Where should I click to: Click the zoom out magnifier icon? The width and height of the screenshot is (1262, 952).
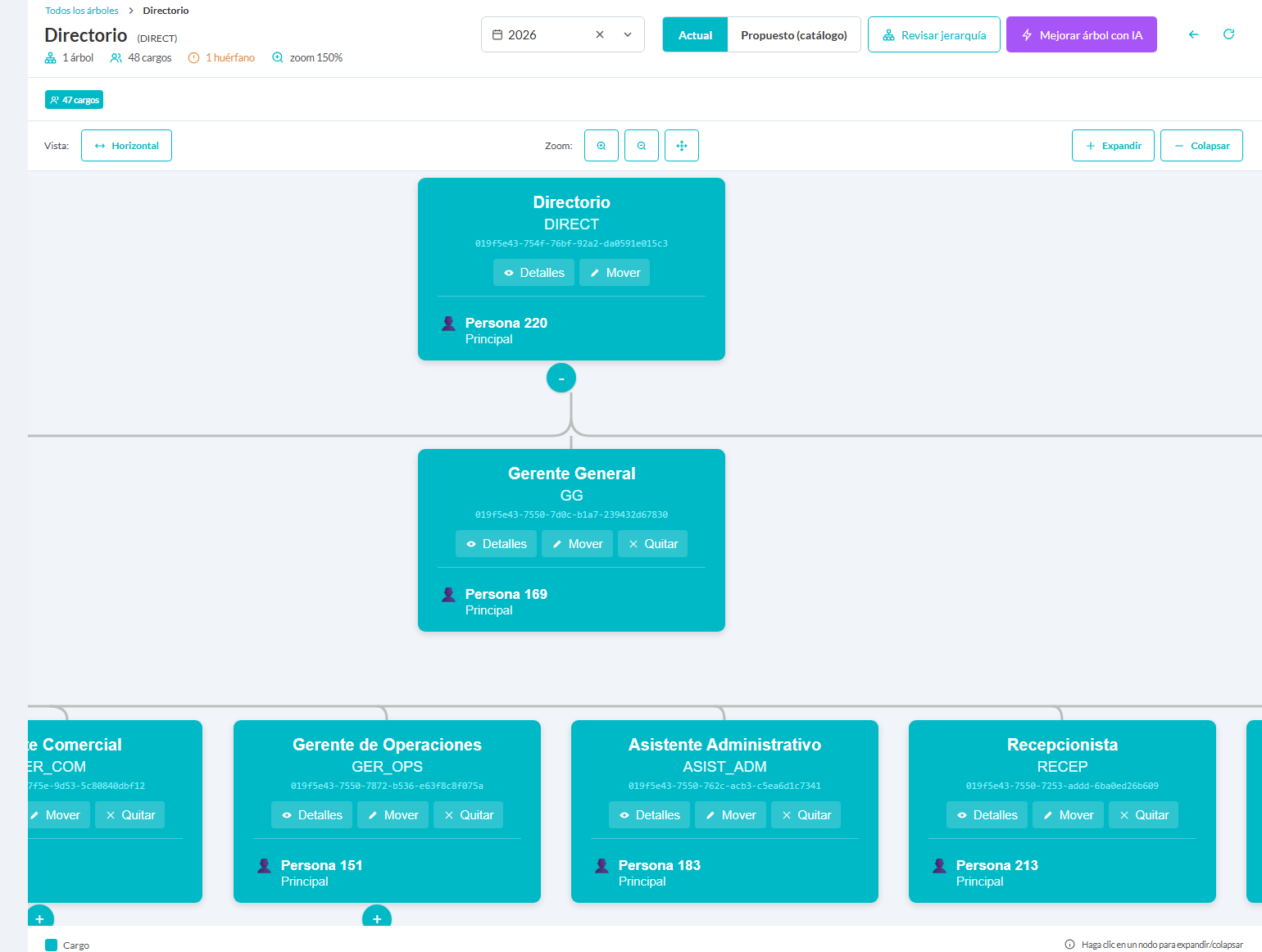pos(642,146)
